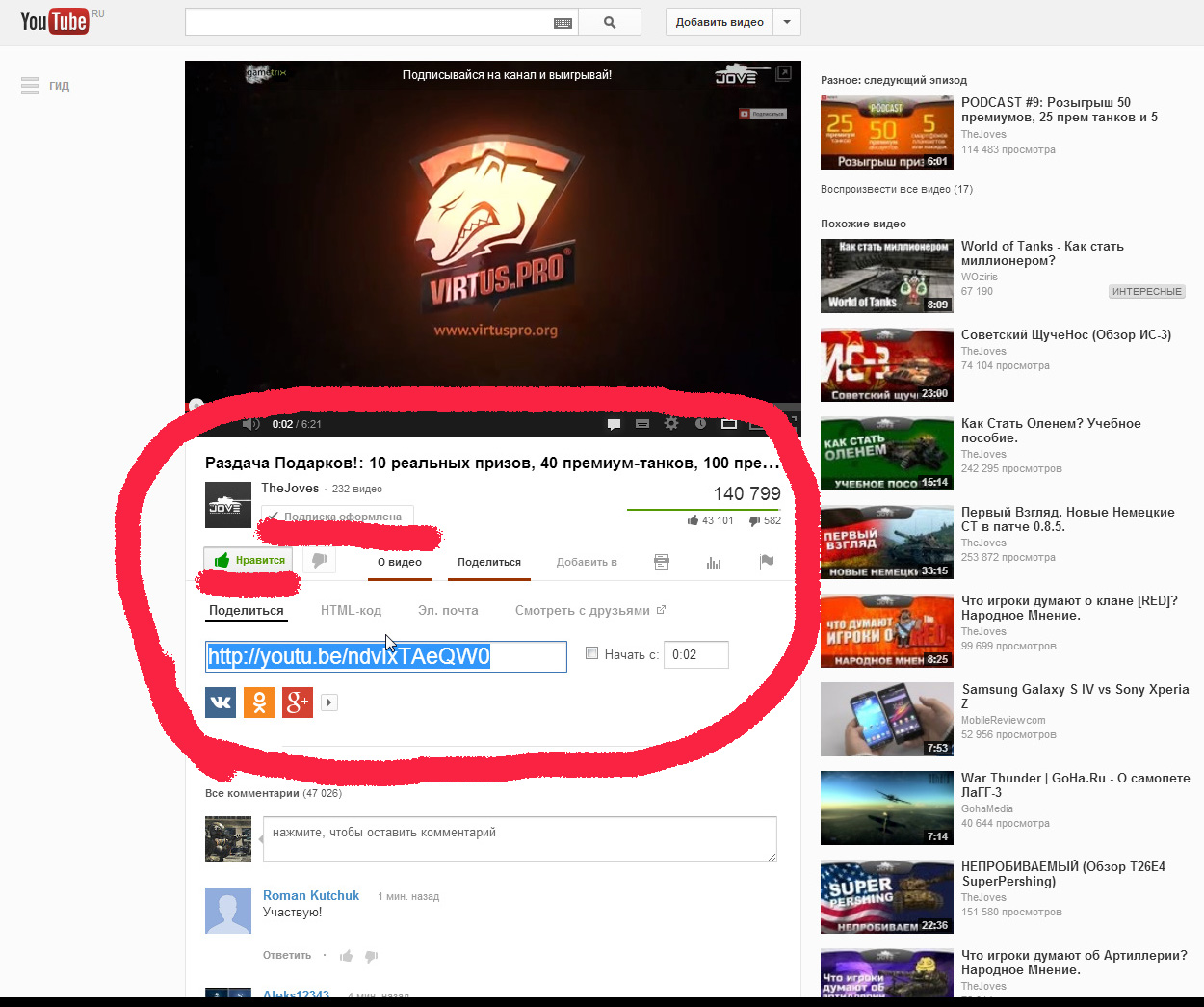Open the Guide menu icon
The image size is (1204, 1007).
(x=30, y=86)
